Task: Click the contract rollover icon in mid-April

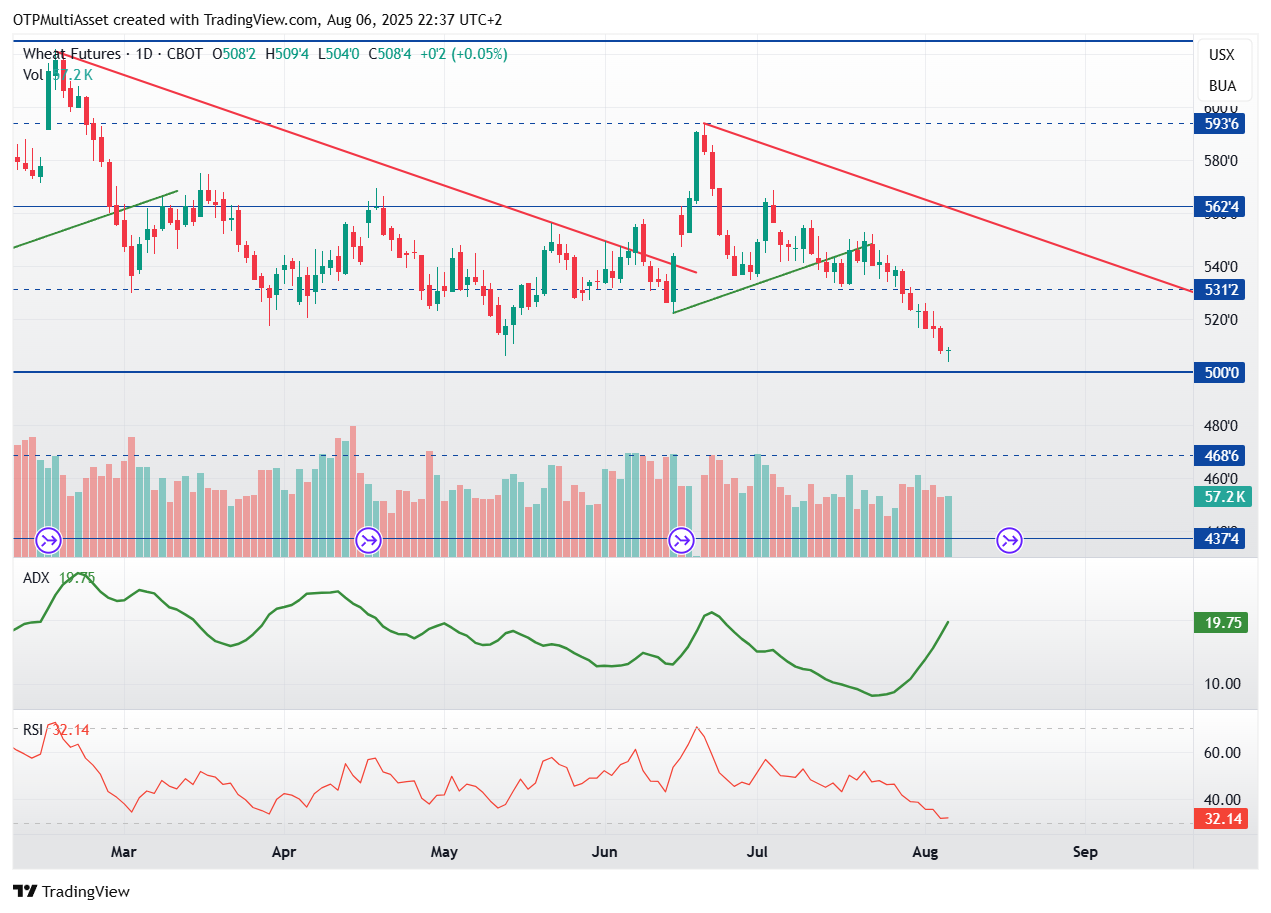Action: pos(368,541)
